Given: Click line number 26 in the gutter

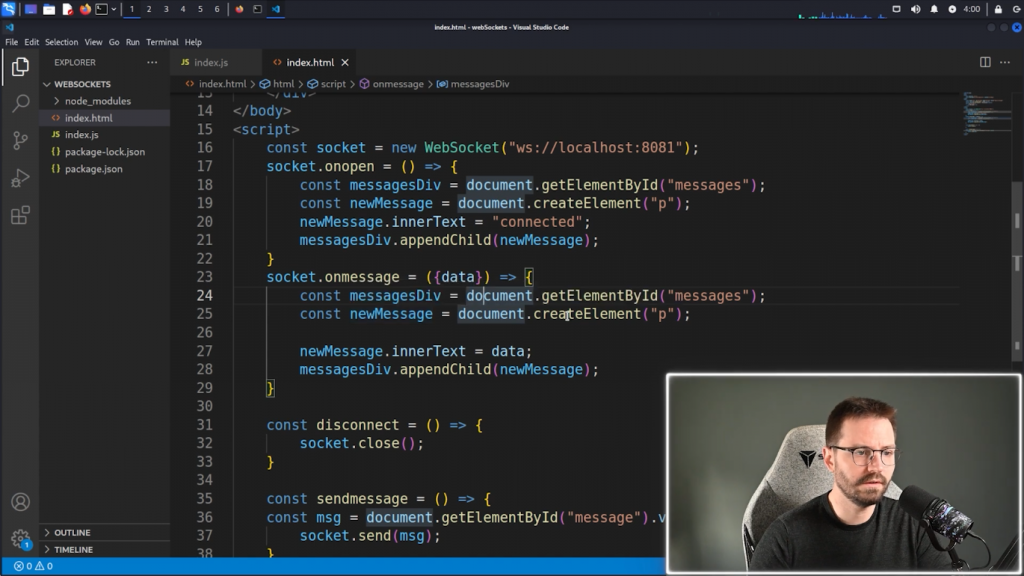Looking at the screenshot, I should tap(204, 332).
